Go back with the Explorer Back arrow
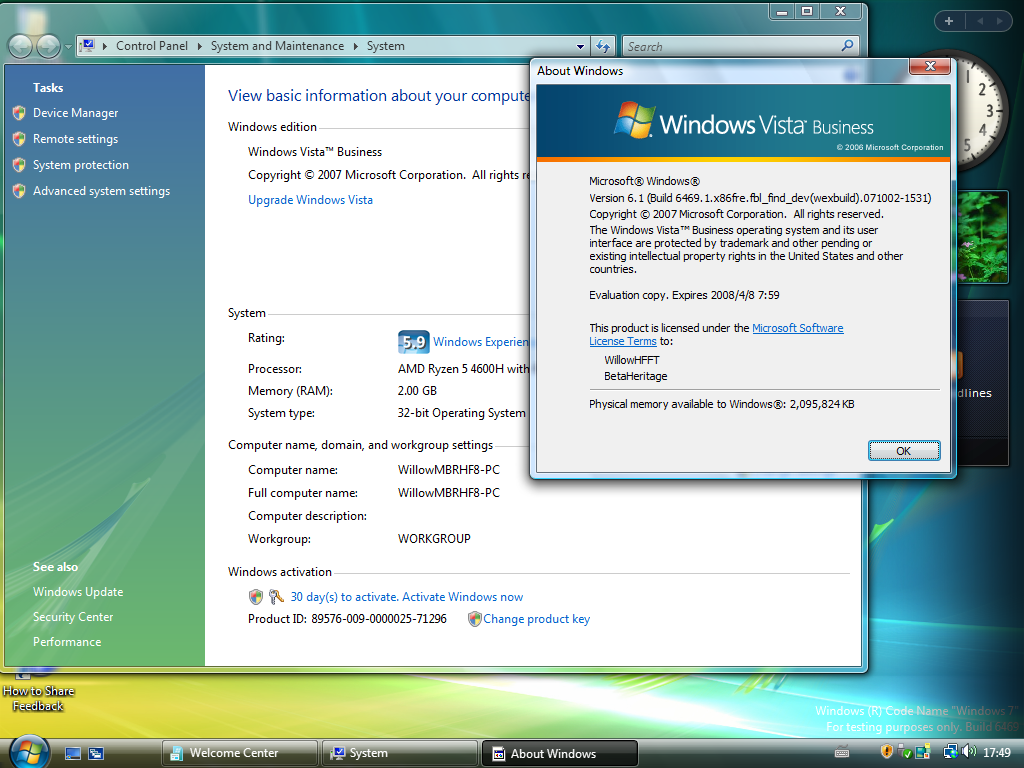Screen dimensions: 1024x768 (20, 46)
